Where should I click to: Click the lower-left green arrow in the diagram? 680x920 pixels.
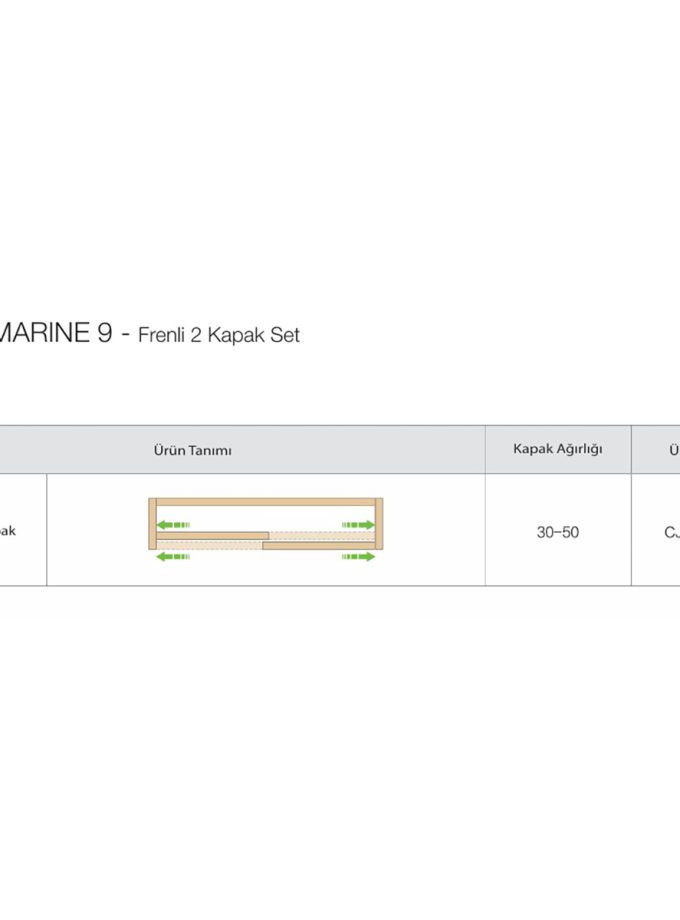click(x=174, y=556)
